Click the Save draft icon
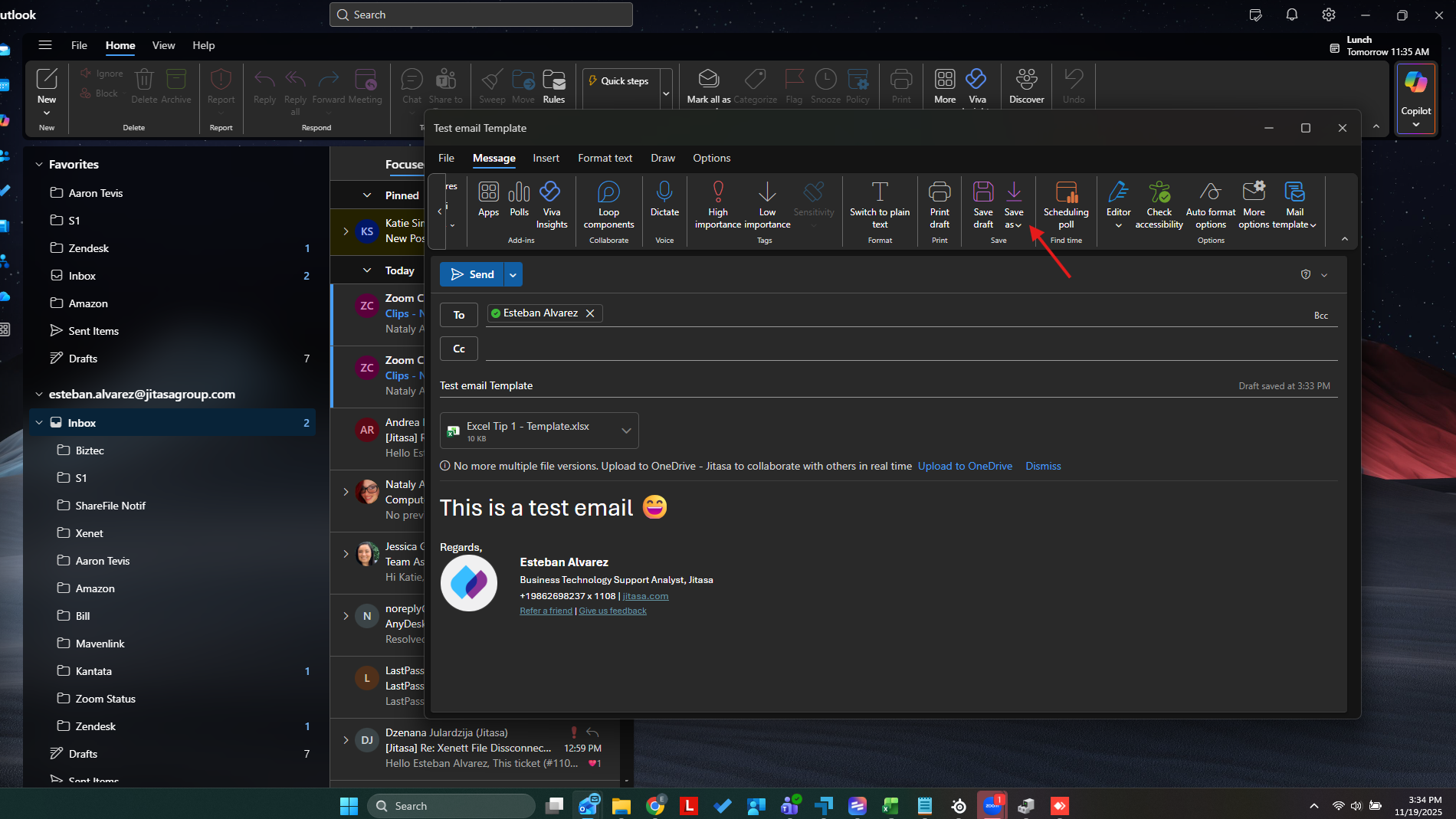Viewport: 1456px width, 819px height. [982, 192]
